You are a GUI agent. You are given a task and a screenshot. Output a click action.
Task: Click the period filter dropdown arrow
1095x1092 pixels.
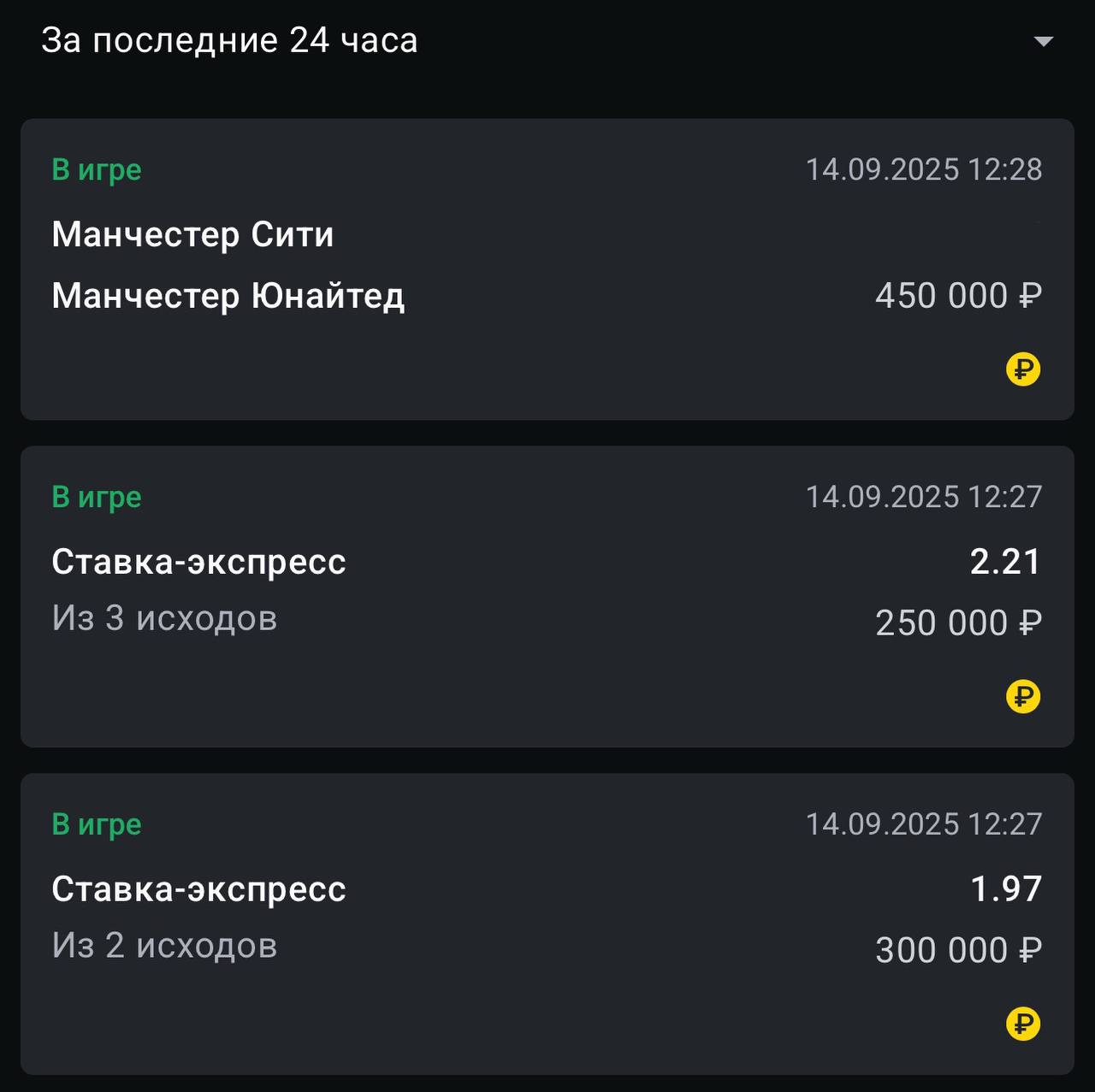click(1043, 41)
